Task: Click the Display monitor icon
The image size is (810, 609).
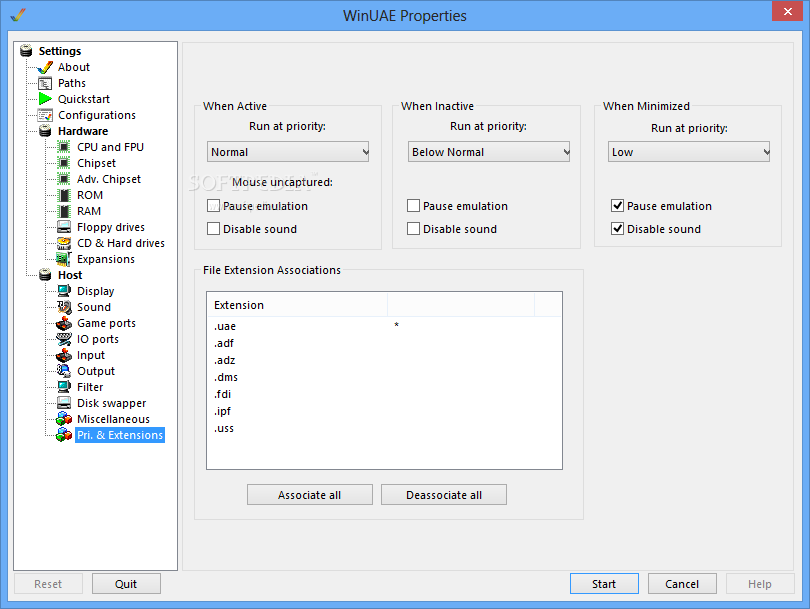Action: 64,291
